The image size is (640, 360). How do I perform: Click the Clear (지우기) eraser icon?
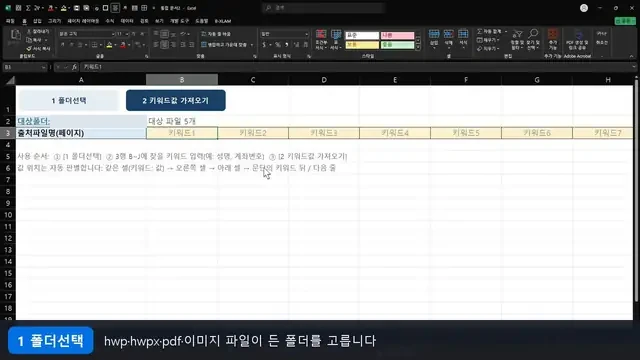coord(480,49)
